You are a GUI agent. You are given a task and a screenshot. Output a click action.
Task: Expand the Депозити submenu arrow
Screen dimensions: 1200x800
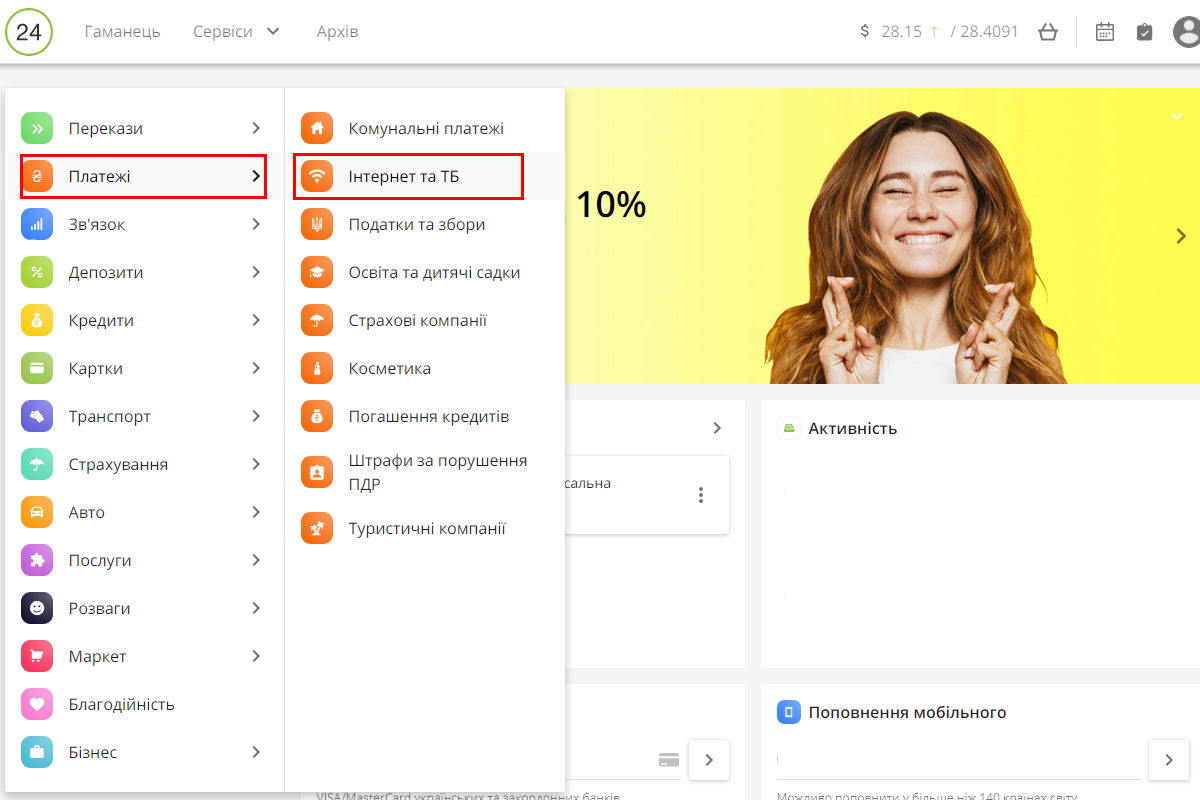[256, 272]
